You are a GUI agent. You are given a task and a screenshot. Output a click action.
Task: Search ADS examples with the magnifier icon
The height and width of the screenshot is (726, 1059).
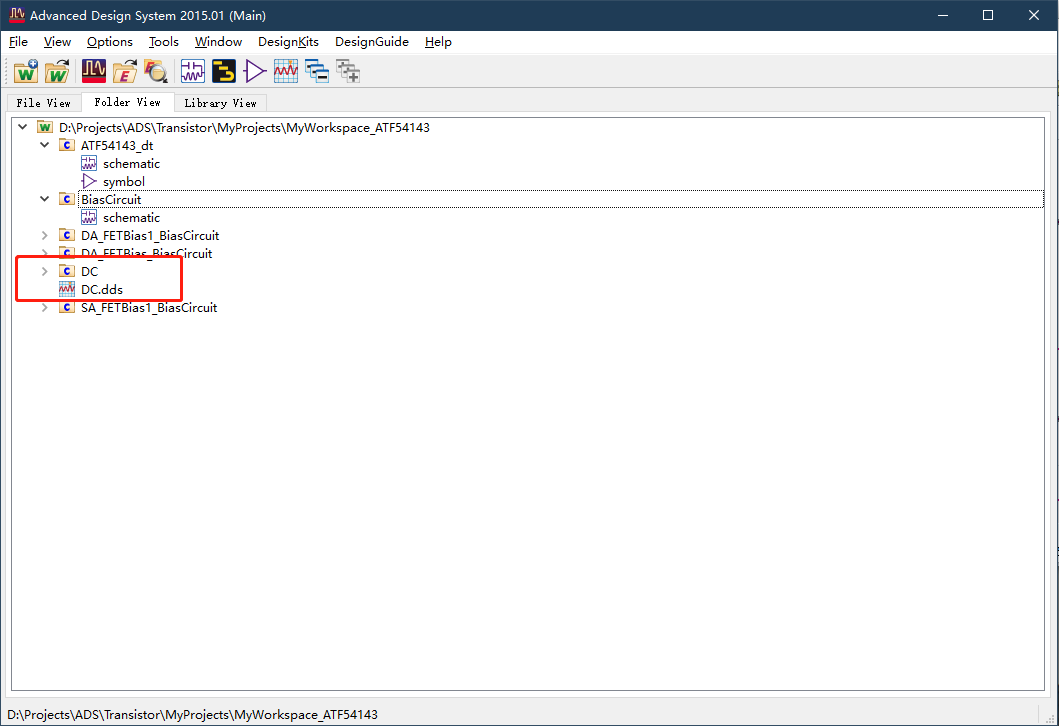155,71
